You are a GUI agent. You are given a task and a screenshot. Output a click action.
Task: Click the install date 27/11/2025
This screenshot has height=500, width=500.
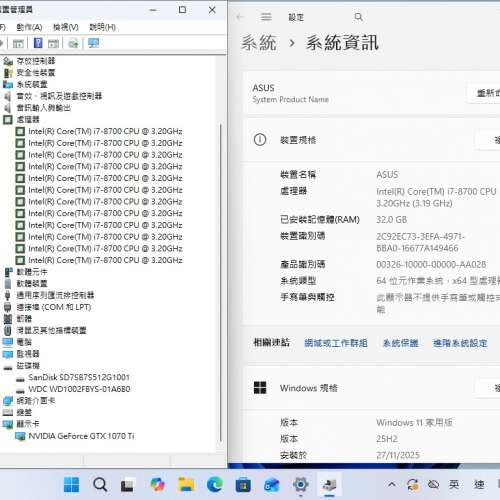coord(398,455)
